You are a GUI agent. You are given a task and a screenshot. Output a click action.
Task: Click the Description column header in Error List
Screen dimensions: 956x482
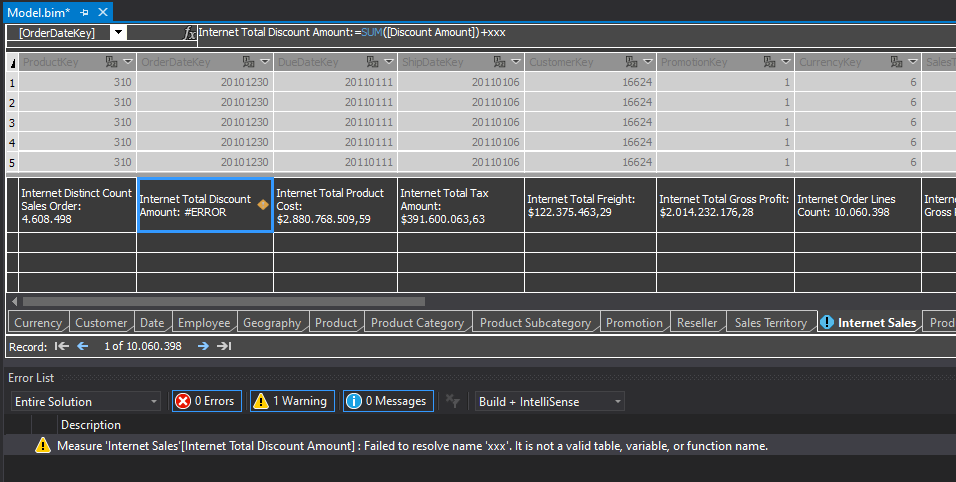click(91, 425)
